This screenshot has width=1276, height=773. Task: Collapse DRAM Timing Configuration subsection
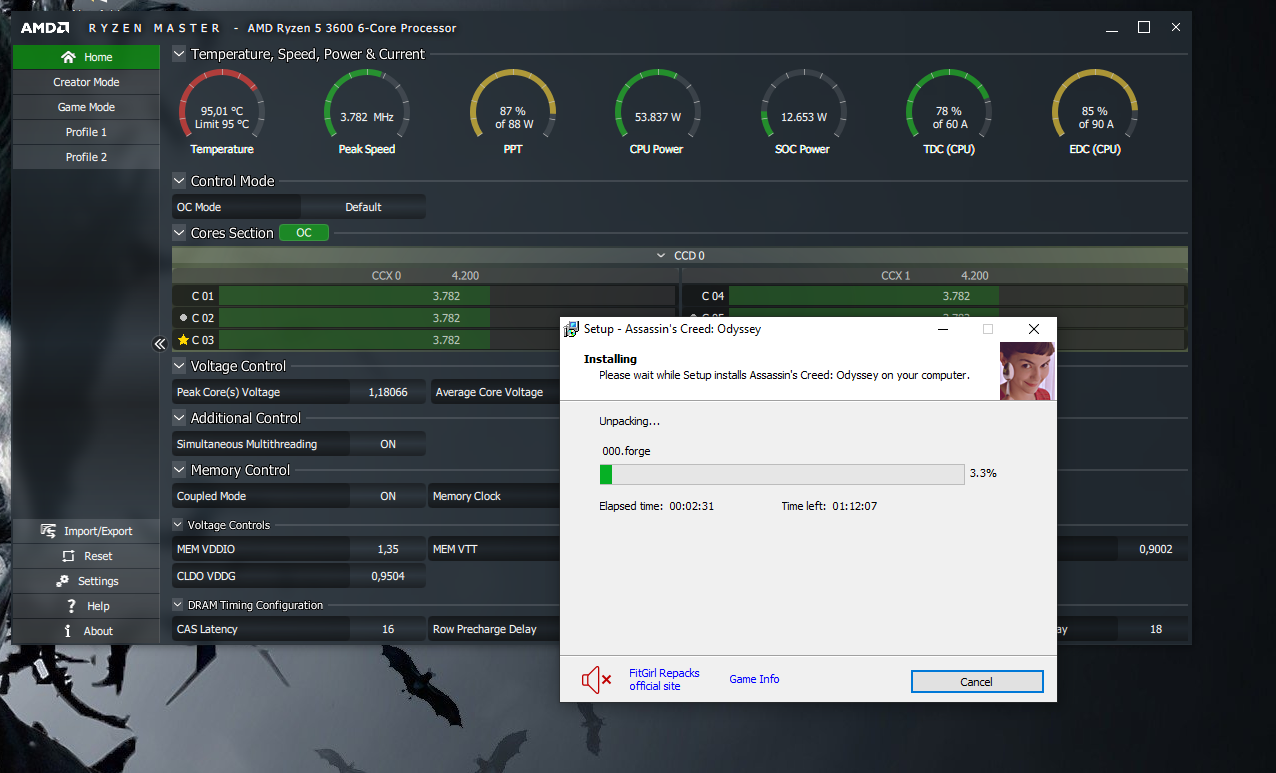click(x=178, y=605)
